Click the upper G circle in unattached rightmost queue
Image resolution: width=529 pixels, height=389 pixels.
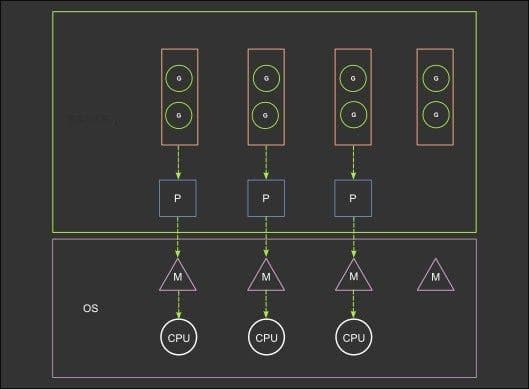(x=436, y=78)
